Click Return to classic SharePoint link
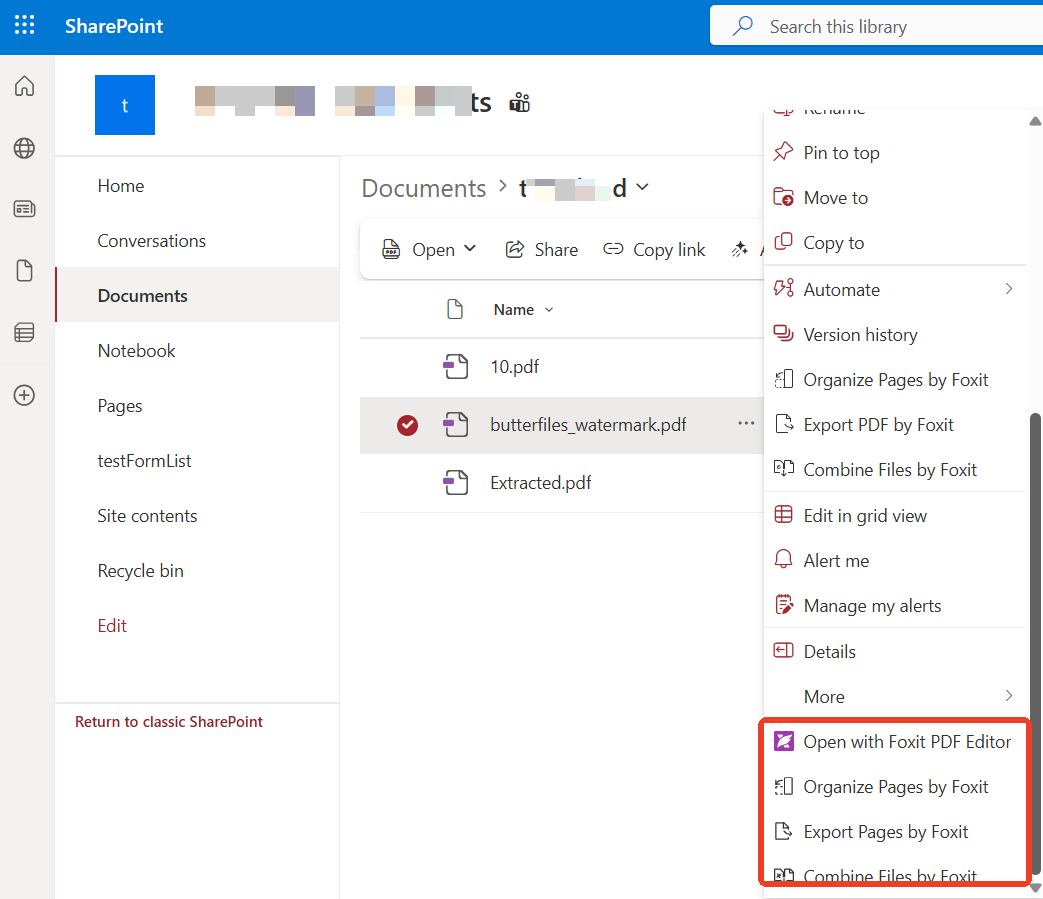Screen dimensions: 1043x899 click(x=169, y=721)
